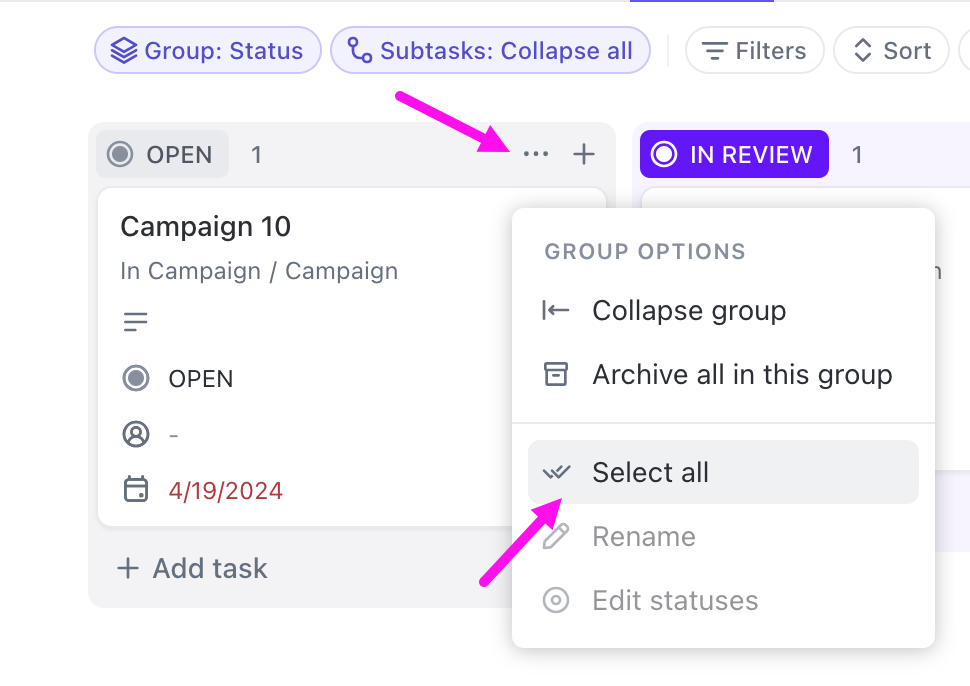Image resolution: width=970 pixels, height=686 pixels.
Task: Toggle Subtasks: Collapse all pill
Action: coord(490,51)
